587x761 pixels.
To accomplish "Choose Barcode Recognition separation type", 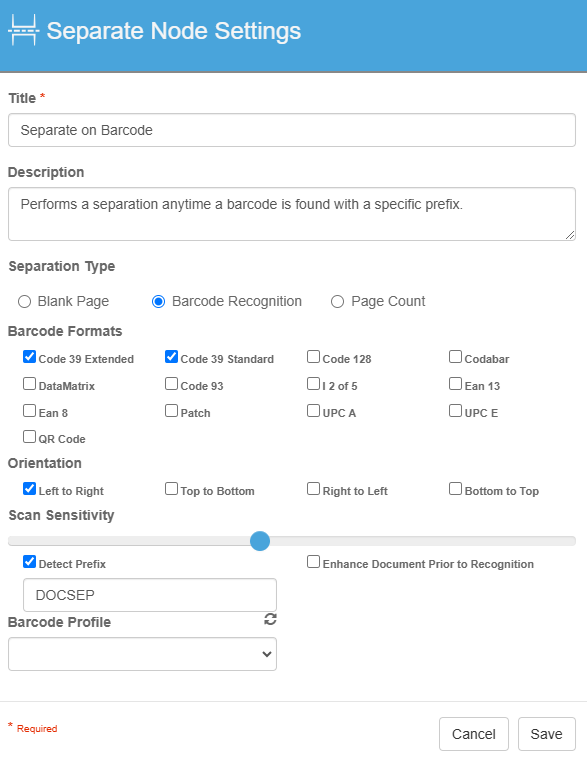I will pos(158,301).
